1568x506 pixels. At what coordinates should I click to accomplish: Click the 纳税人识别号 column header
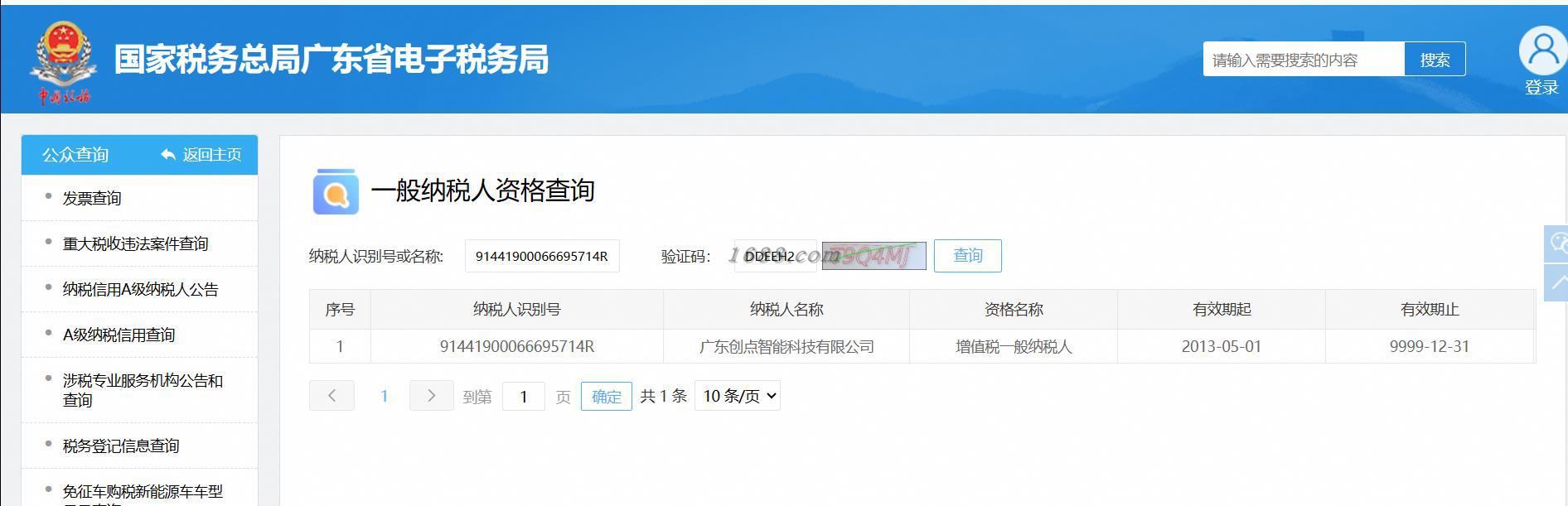point(517,310)
